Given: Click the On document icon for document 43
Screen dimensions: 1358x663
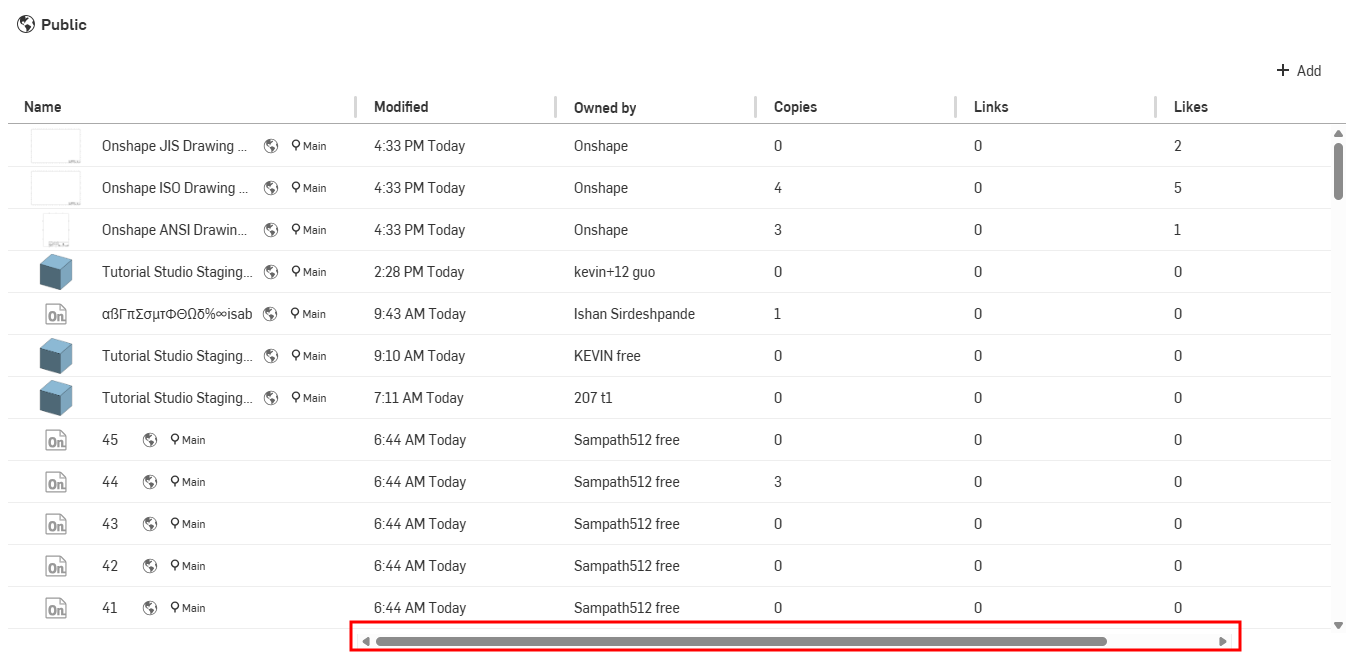Looking at the screenshot, I should tap(56, 523).
